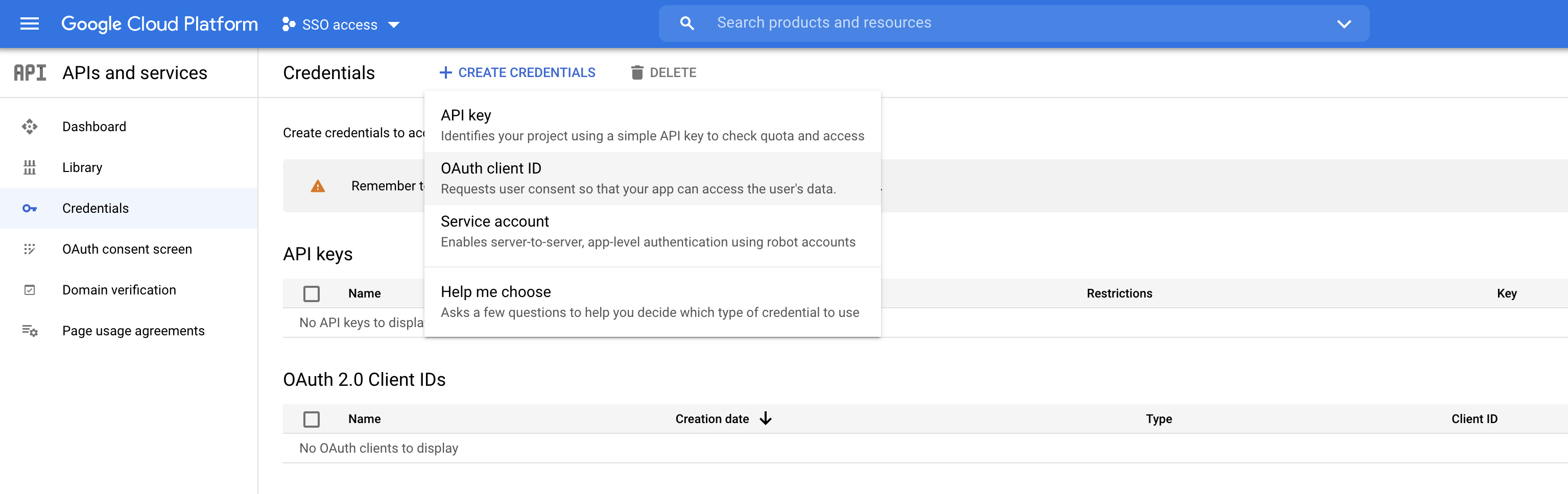Open the OAuth consent screen icon

(x=30, y=249)
